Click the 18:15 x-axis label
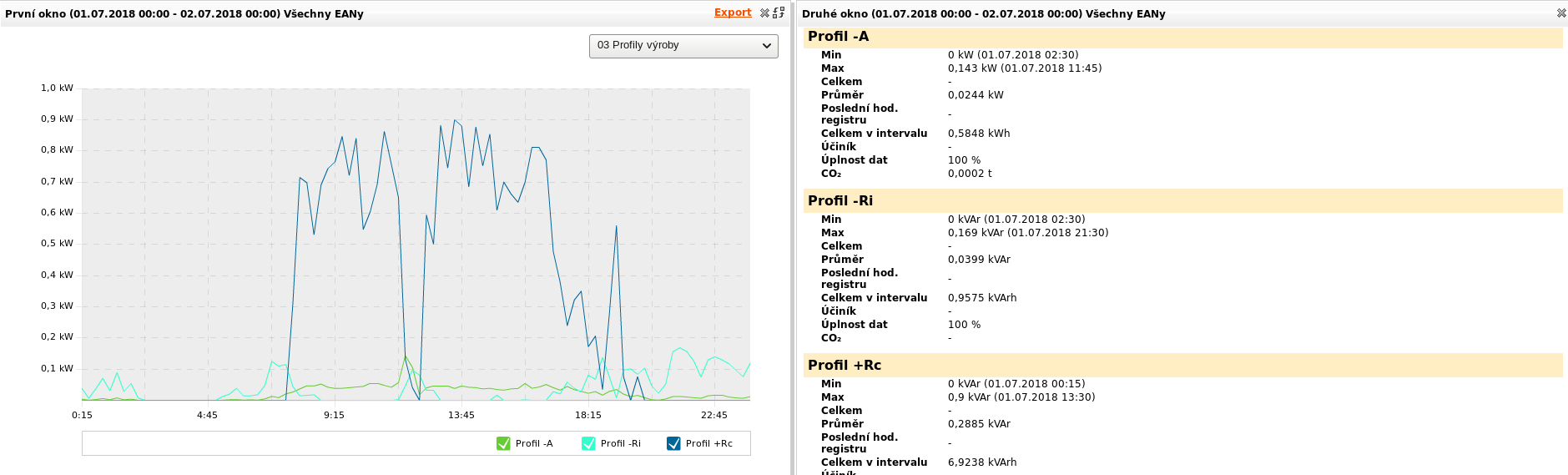 [x=588, y=415]
